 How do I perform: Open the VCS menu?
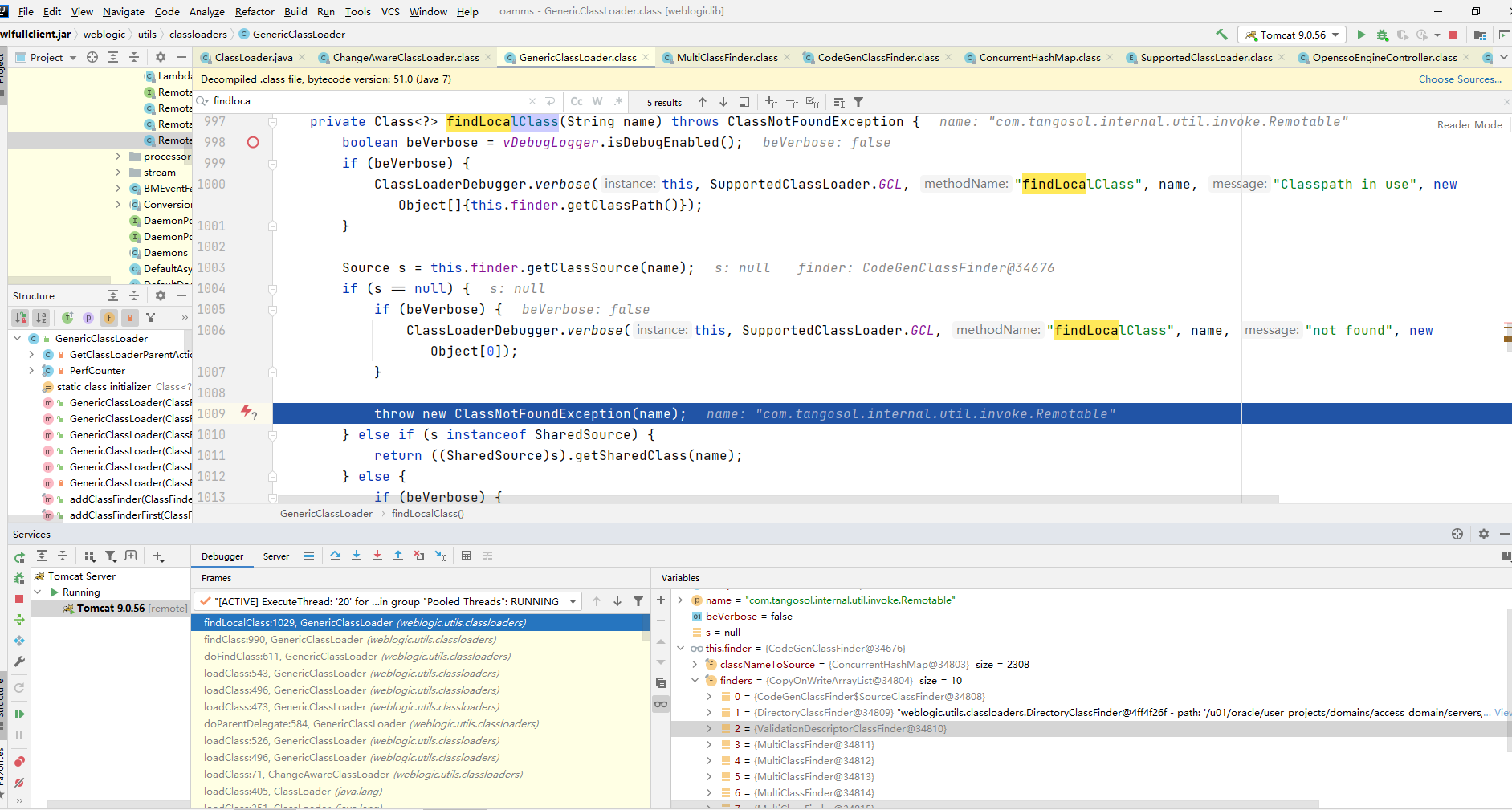point(390,11)
